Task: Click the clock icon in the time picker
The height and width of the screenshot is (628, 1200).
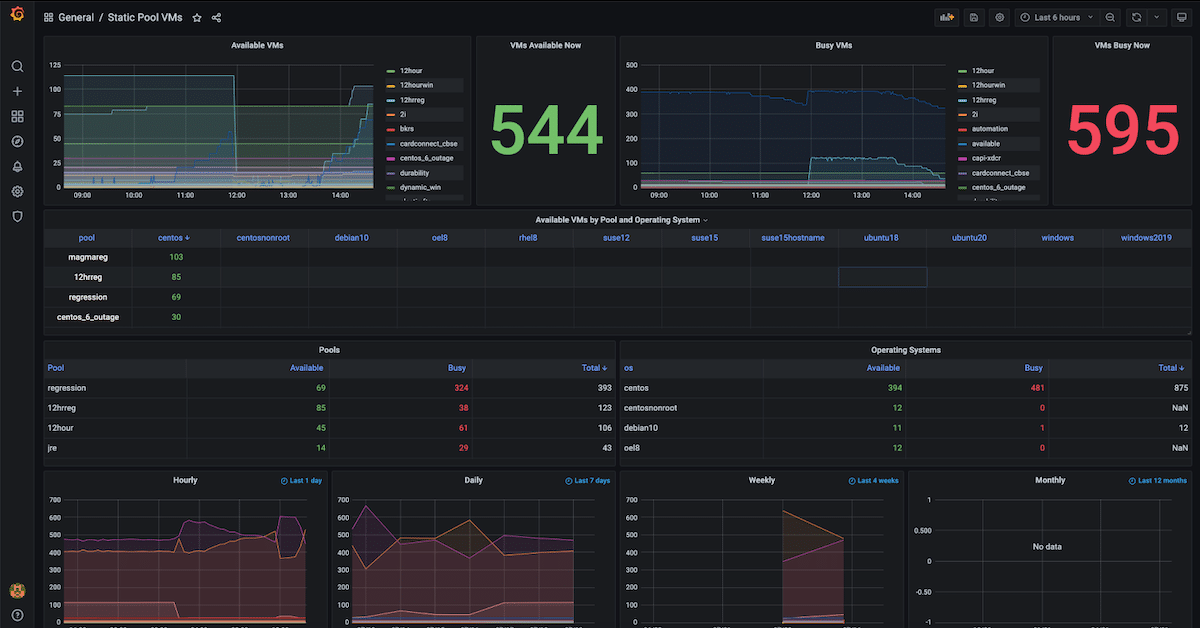Action: [x=1025, y=18]
